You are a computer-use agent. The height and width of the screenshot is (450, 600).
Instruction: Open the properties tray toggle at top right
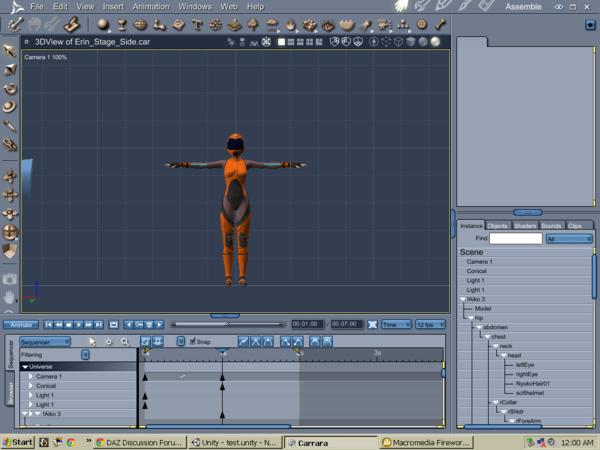click(x=590, y=25)
